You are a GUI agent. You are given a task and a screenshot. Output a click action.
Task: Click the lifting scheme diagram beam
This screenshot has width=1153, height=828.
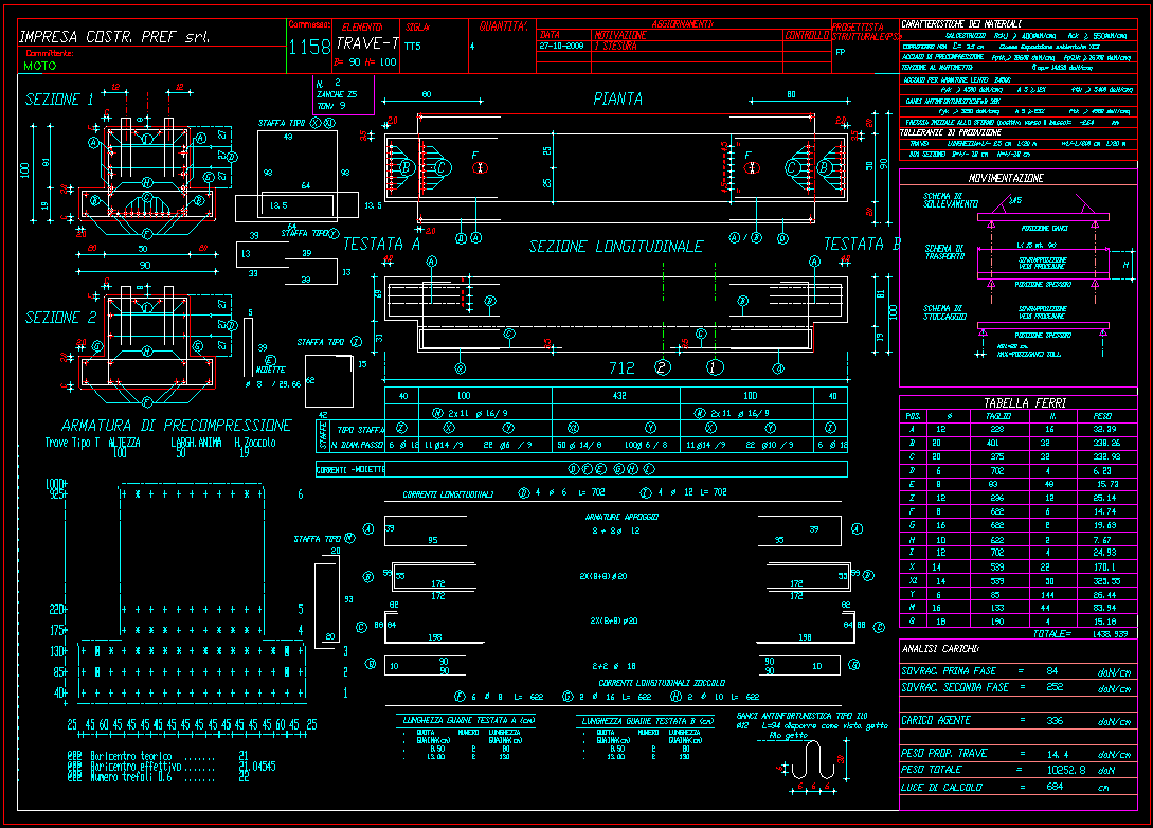(x=1045, y=217)
